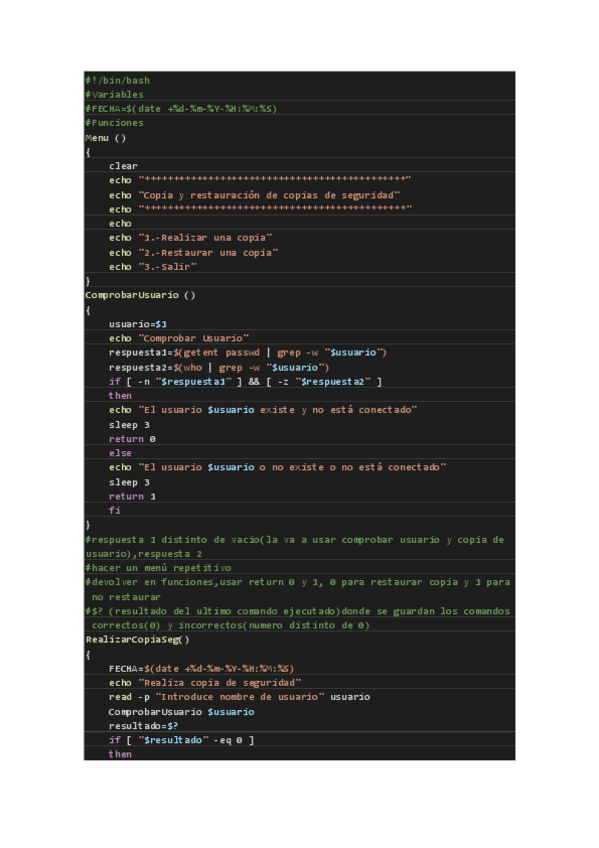The height and width of the screenshot is (848, 599).
Task: Click the 'o no existe o no está conectado' echo
Action: click(x=278, y=467)
